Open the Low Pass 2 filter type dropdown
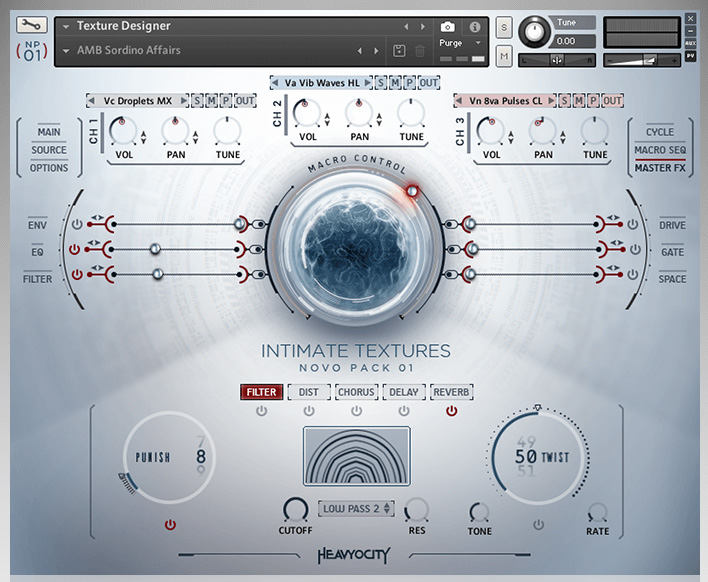The image size is (708, 582). point(357,508)
